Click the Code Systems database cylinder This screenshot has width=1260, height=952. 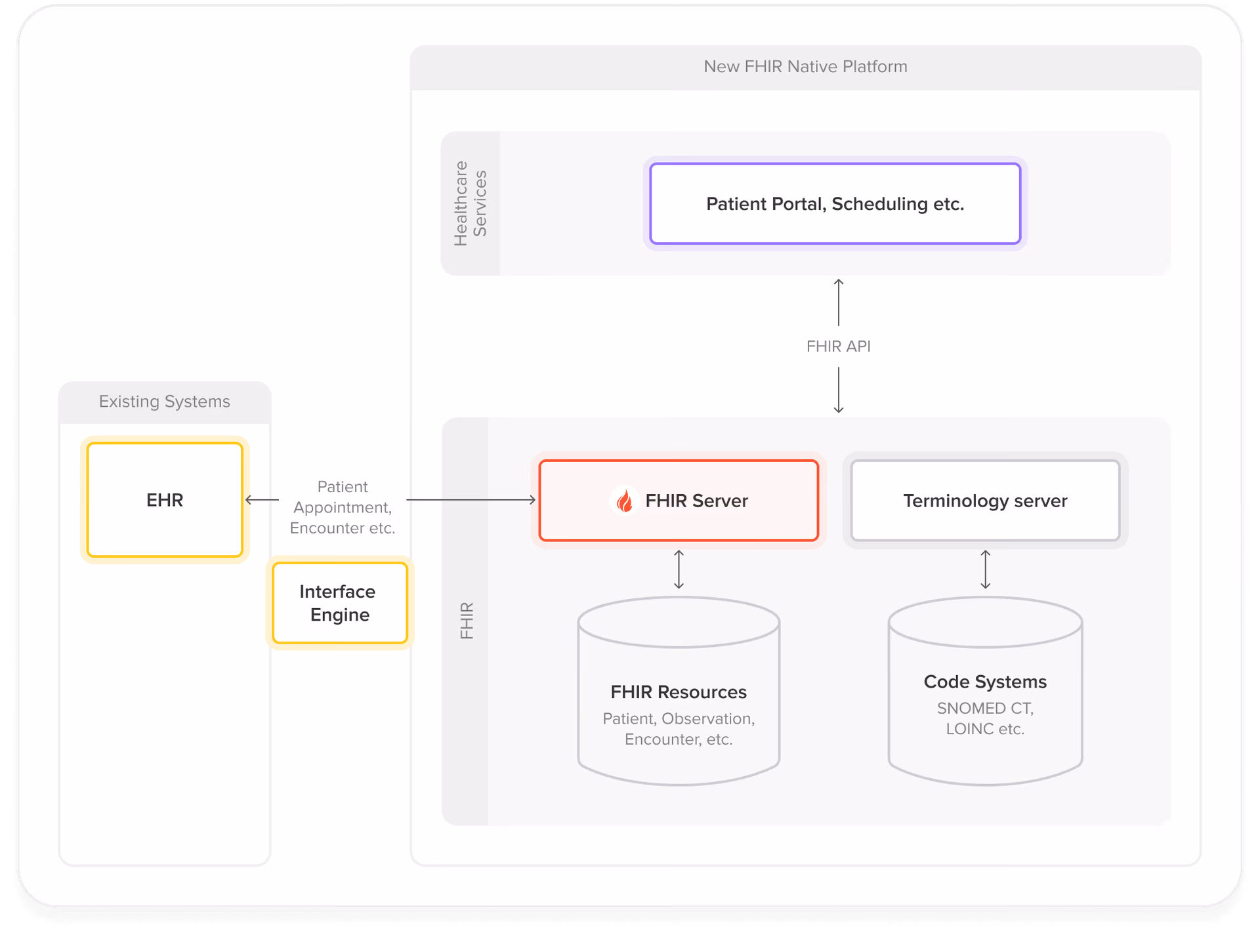(985, 692)
